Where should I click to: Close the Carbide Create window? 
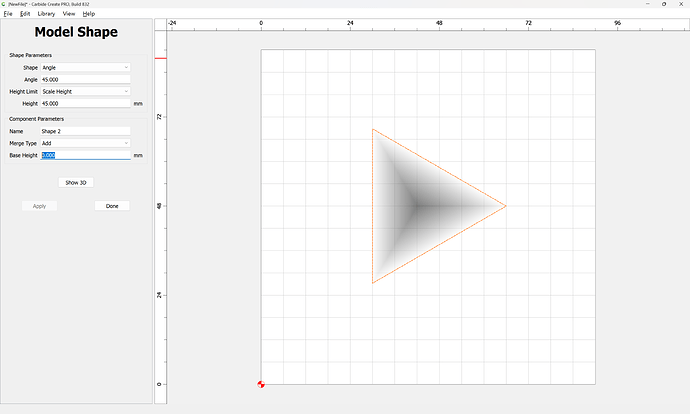pyautogui.click(x=681, y=4)
